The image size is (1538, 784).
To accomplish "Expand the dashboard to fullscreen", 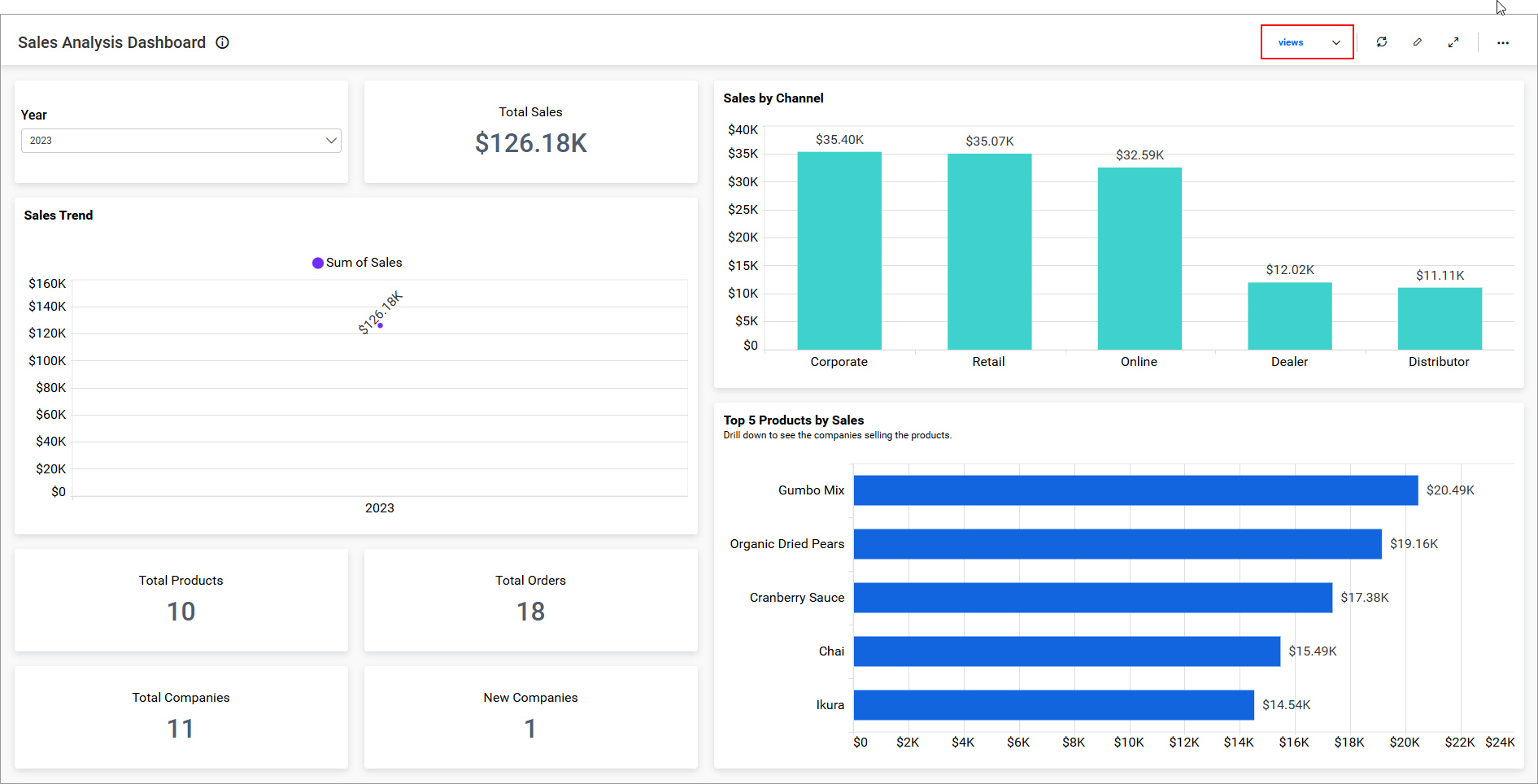I will click(1454, 41).
